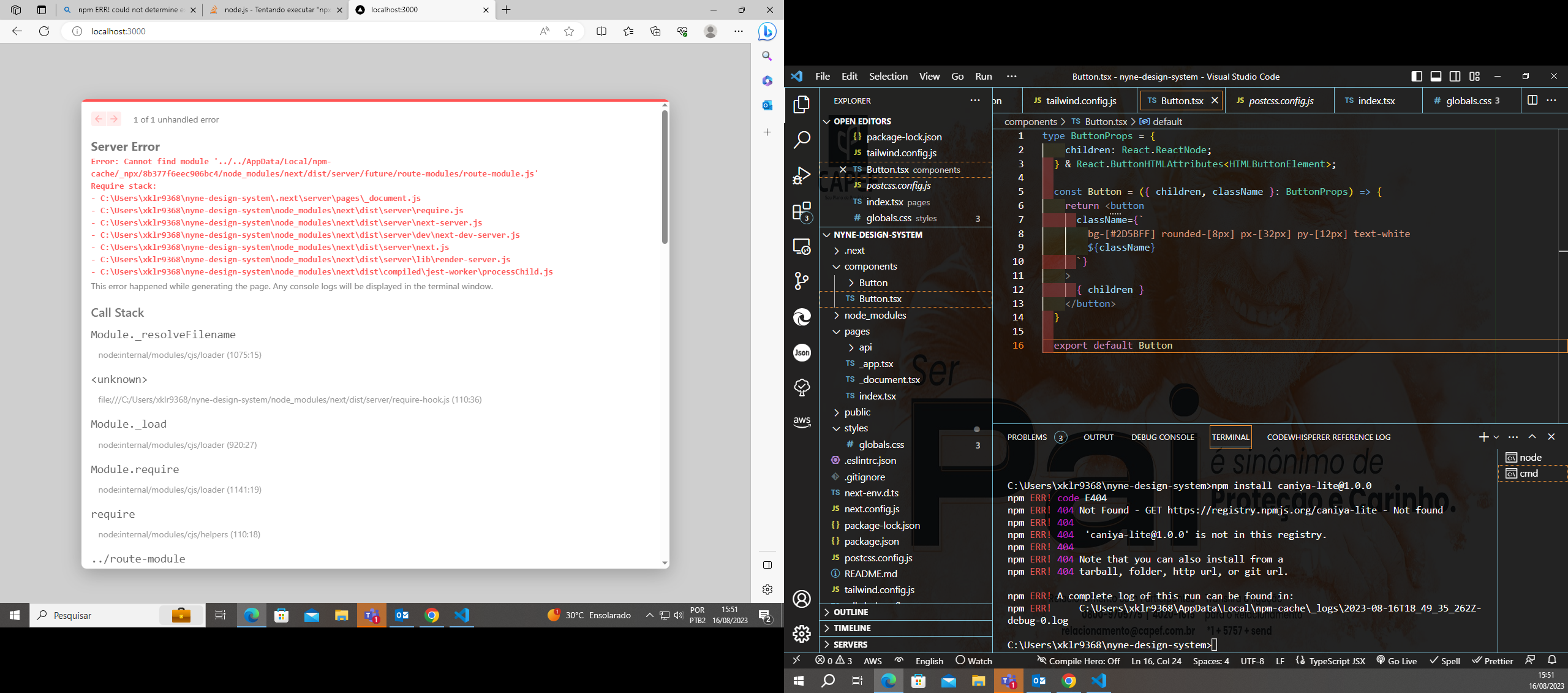
Task: Toggle Watch in VS Code status bar
Action: click(973, 661)
